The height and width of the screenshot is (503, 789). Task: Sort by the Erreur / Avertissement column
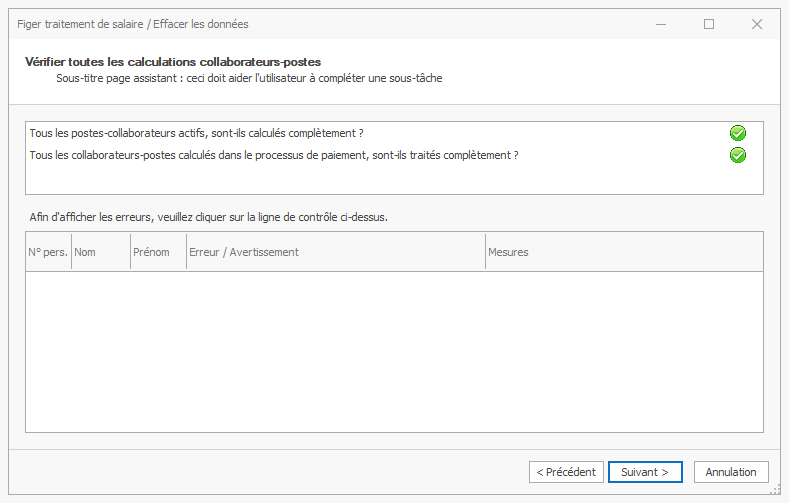(x=335, y=252)
